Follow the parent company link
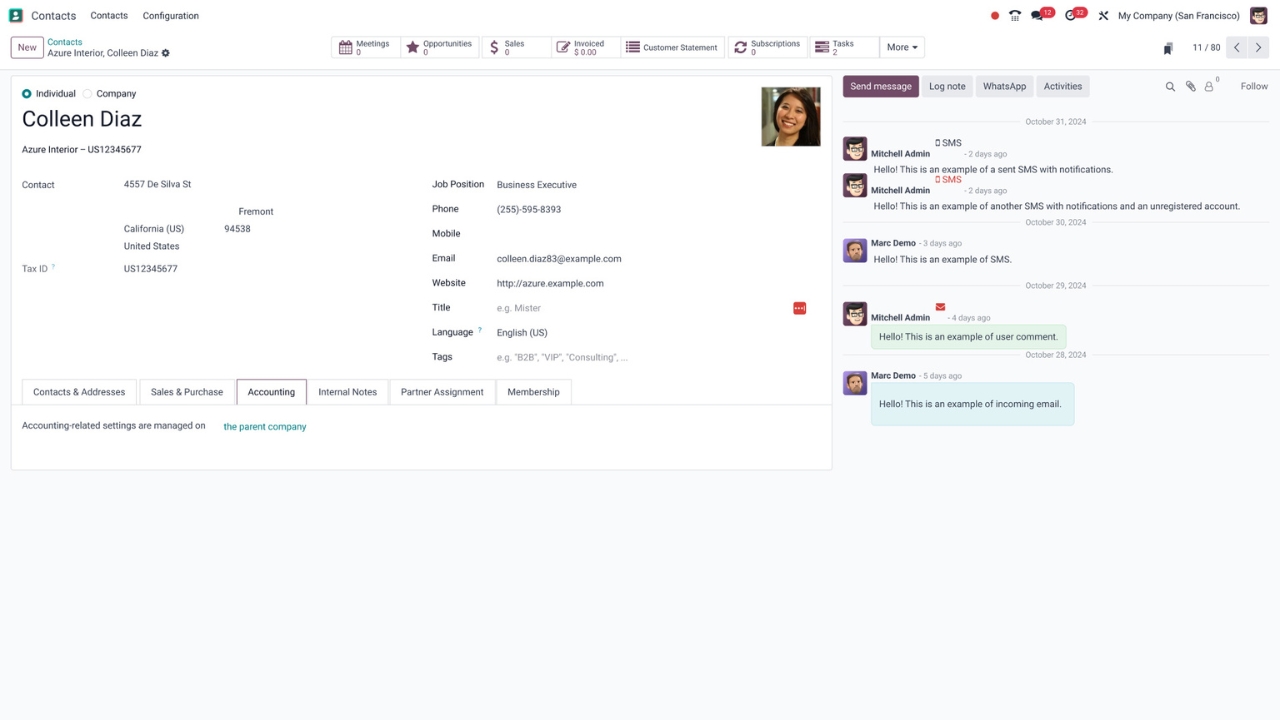 [x=265, y=427]
